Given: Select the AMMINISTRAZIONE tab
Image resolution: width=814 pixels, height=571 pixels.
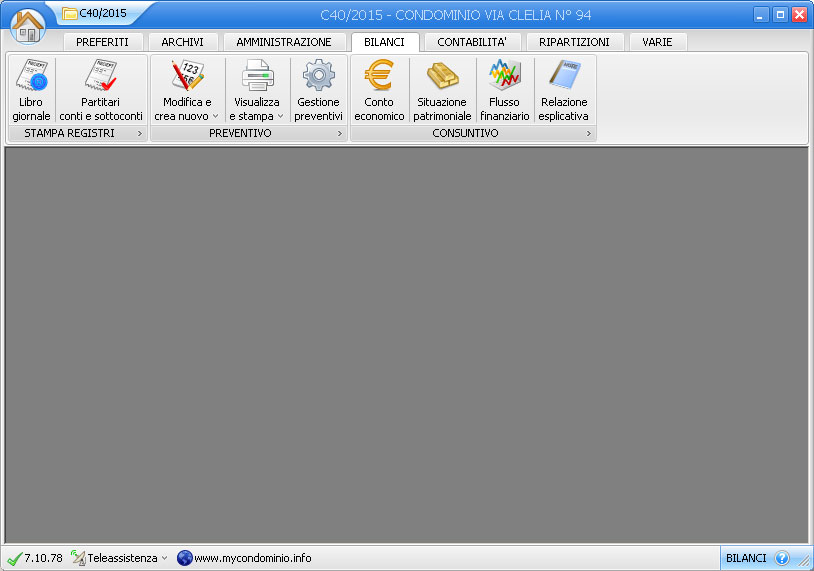Looking at the screenshot, I should [x=284, y=42].
